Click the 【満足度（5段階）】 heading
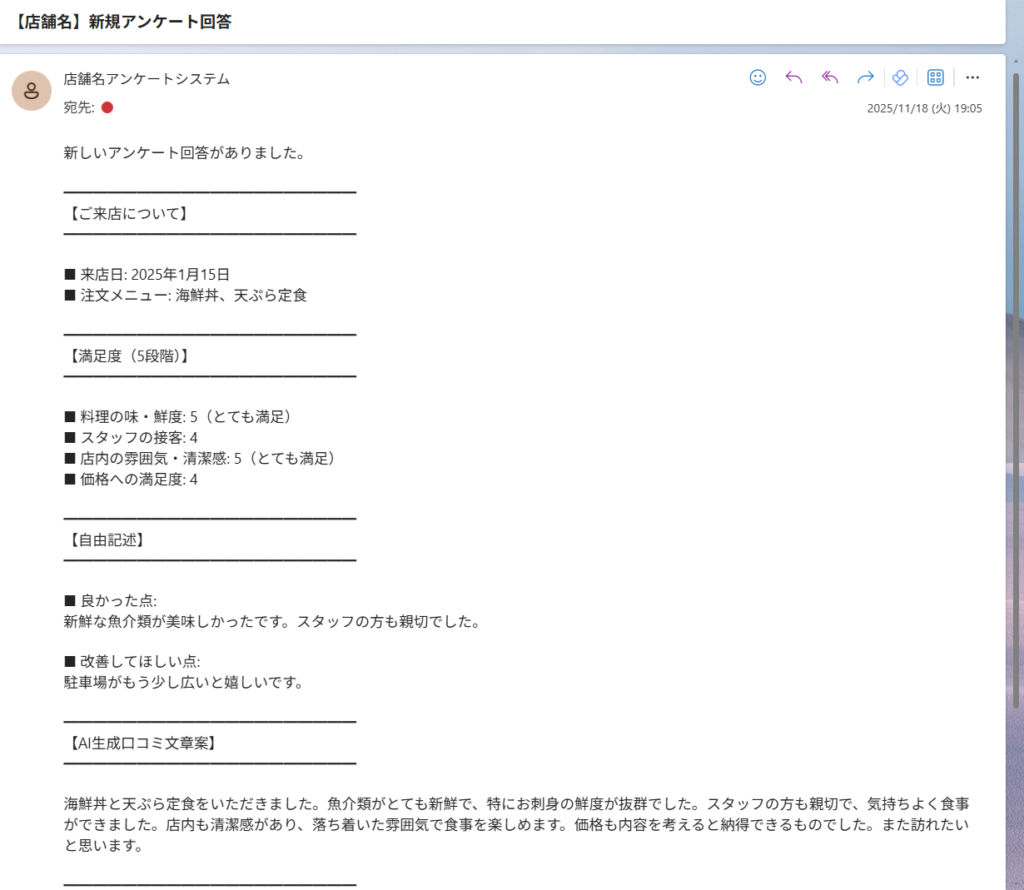 126,356
